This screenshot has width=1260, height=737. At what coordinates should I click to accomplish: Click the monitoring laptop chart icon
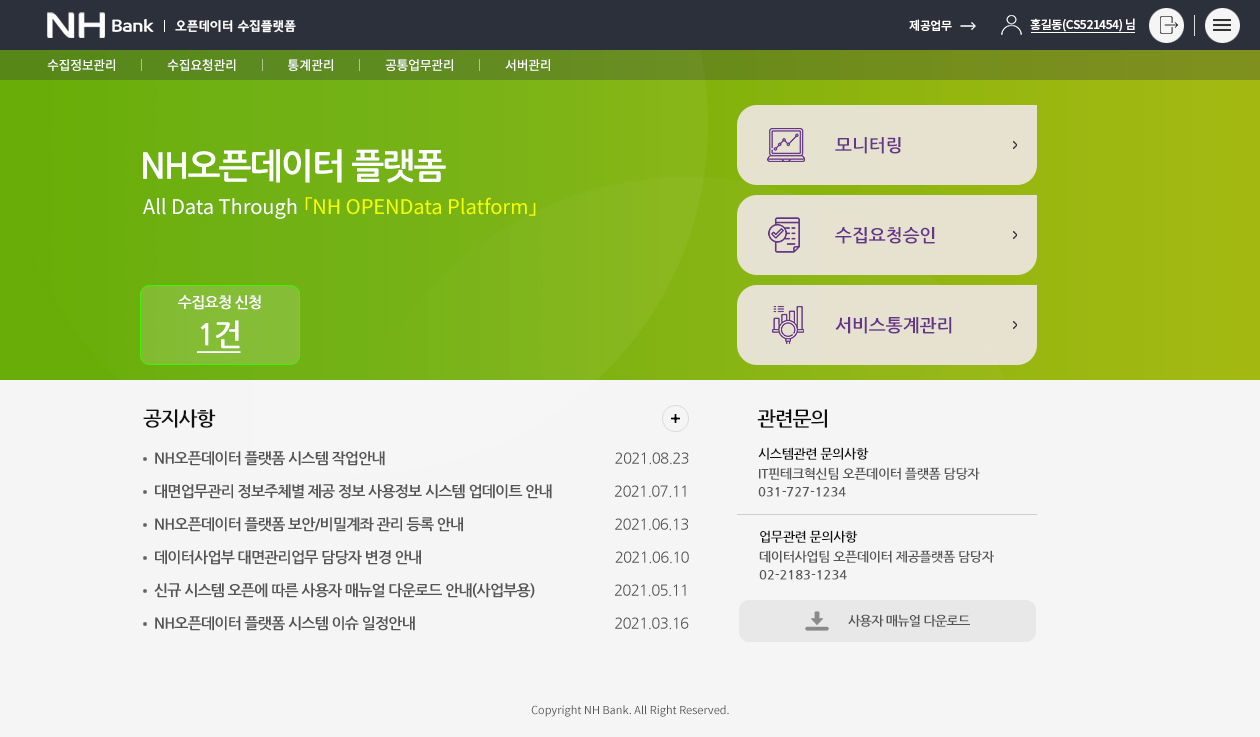pos(786,145)
